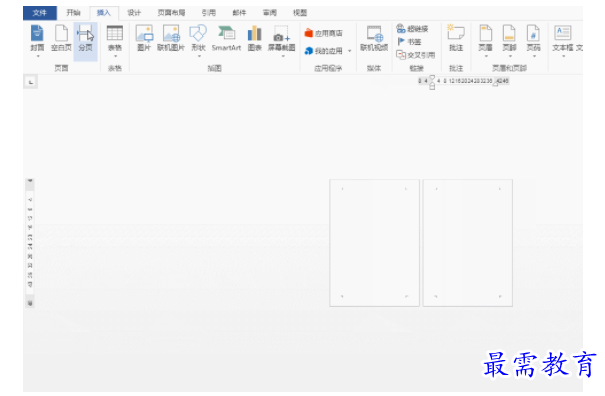Open the 页眉 (Header) button
Screen dimensions: 605x396
(485, 38)
